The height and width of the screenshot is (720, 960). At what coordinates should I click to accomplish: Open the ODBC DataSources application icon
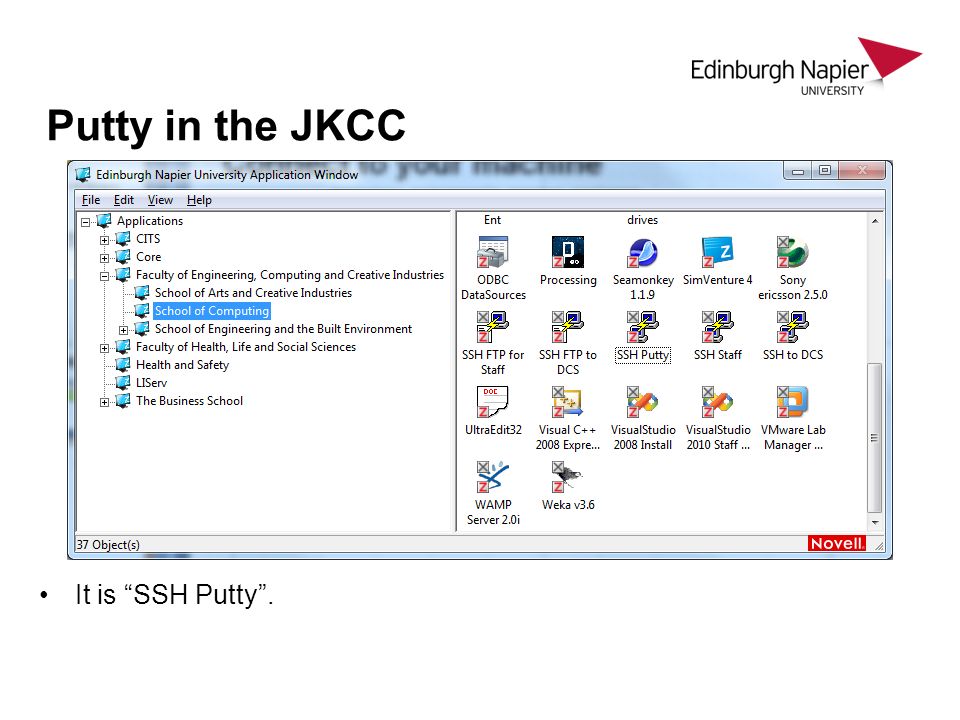[x=493, y=252]
